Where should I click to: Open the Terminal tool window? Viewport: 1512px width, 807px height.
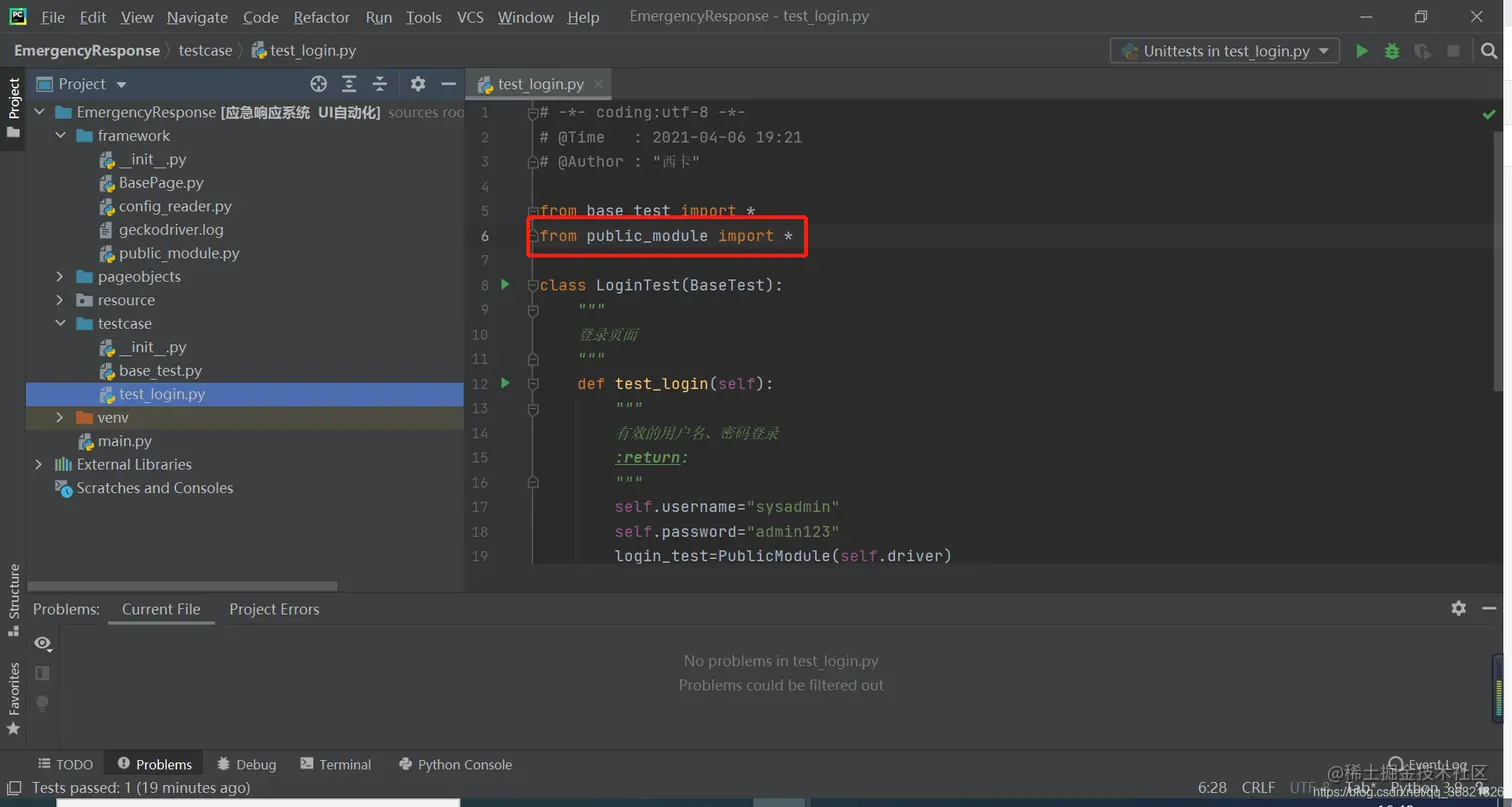click(336, 764)
